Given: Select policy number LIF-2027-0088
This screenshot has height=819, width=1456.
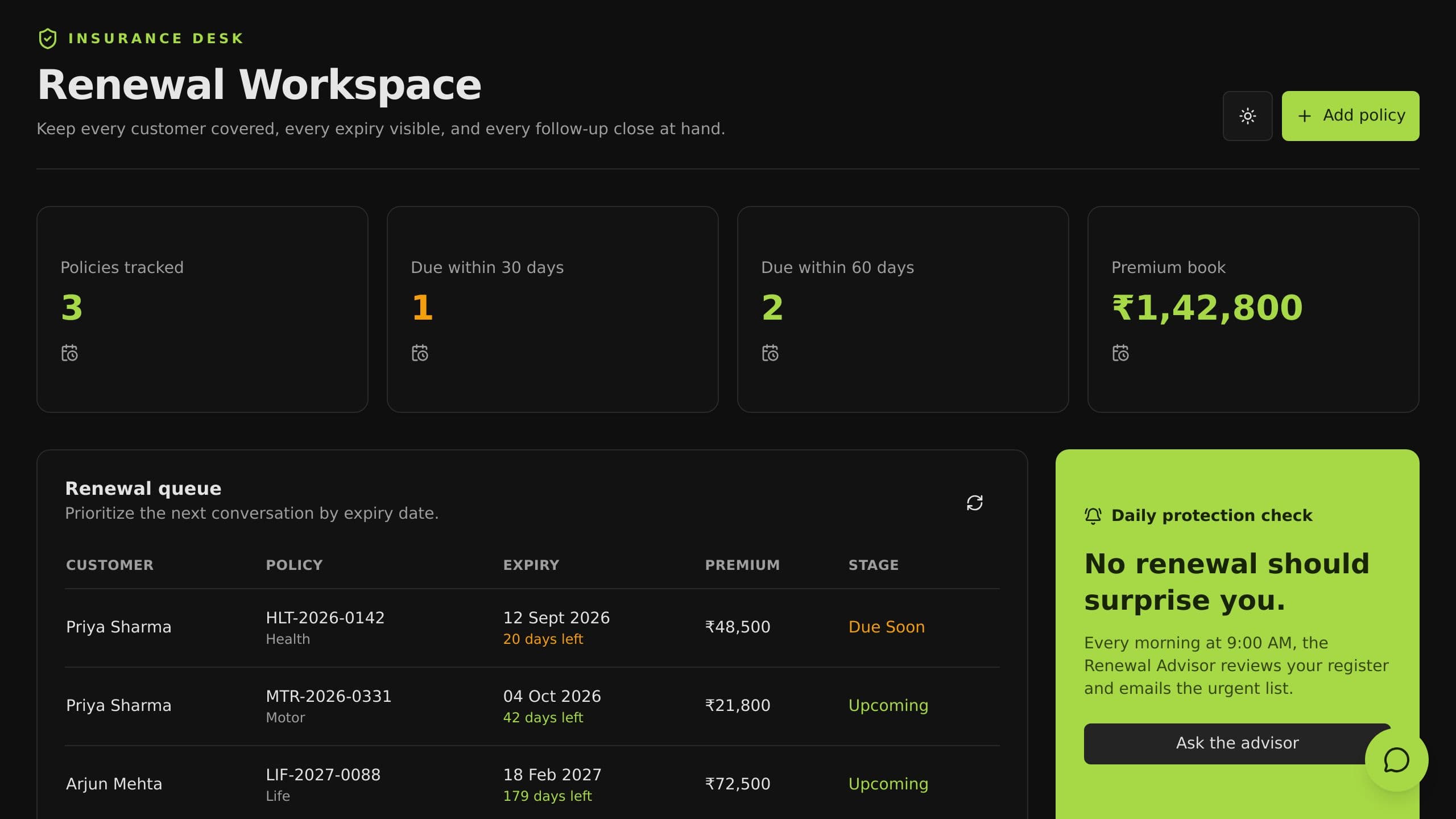Looking at the screenshot, I should pyautogui.click(x=323, y=775).
